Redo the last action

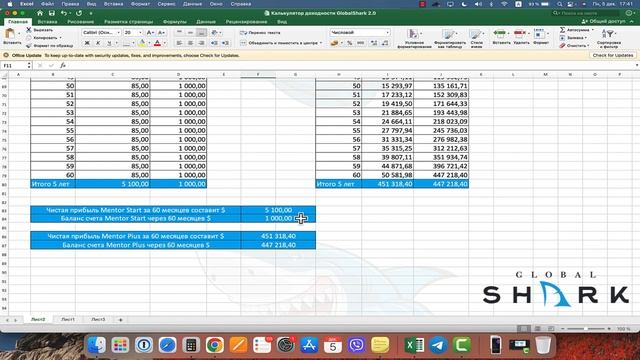79,13
